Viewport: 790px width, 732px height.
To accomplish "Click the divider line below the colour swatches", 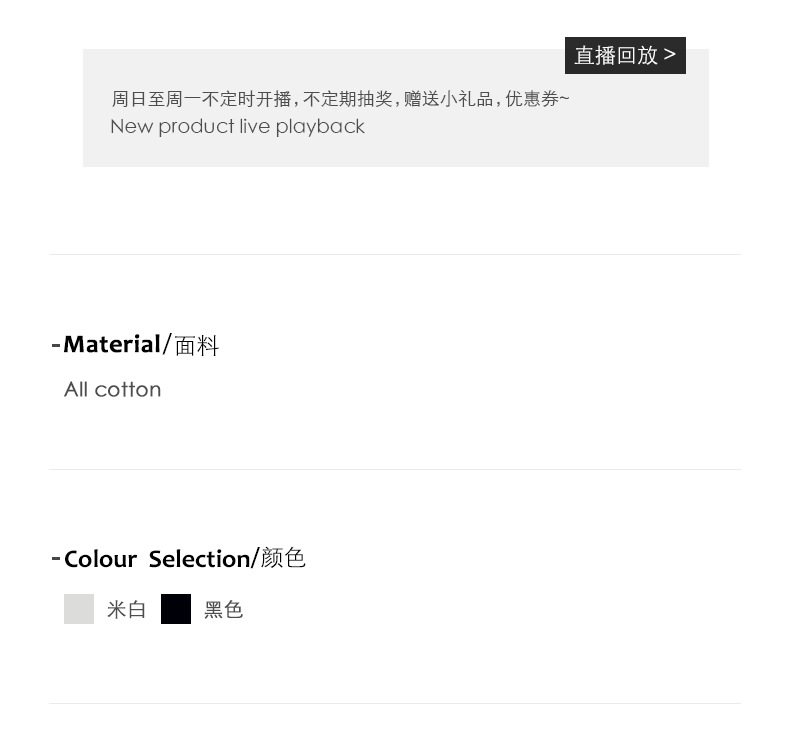I will pyautogui.click(x=395, y=704).
